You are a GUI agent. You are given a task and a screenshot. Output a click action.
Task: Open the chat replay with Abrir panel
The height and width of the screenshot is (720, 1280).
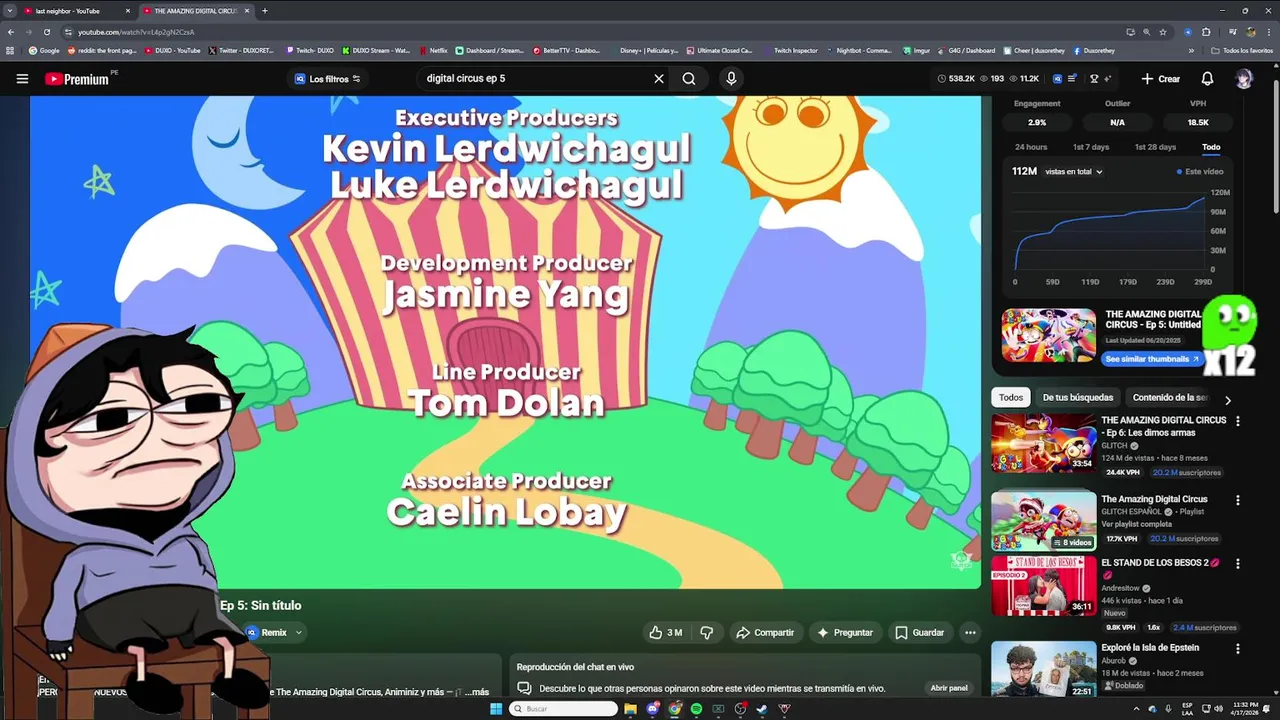click(x=949, y=688)
